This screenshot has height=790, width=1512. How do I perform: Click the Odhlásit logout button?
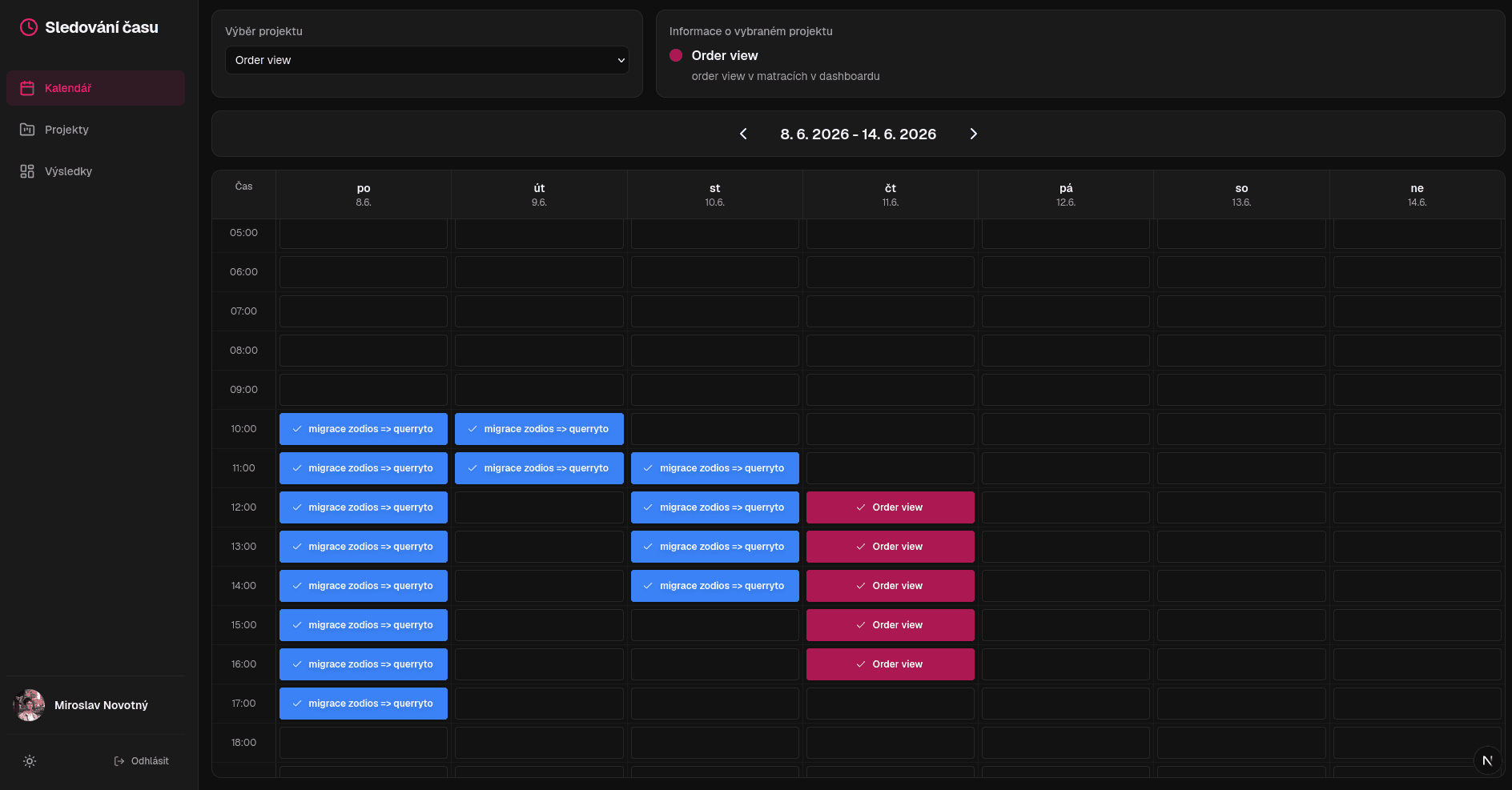(x=141, y=761)
